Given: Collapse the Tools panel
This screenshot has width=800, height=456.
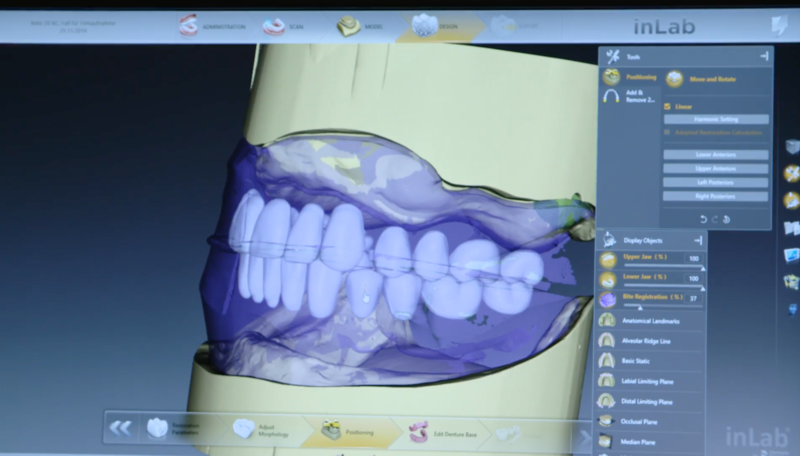Looking at the screenshot, I should point(764,56).
